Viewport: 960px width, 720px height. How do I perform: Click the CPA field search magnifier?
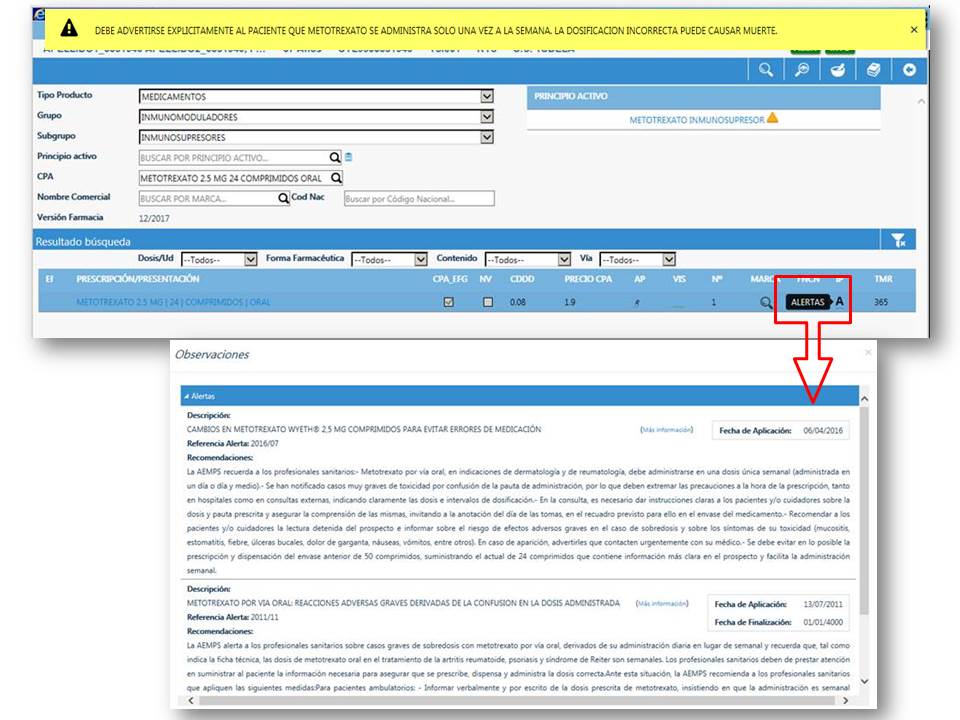coord(336,178)
